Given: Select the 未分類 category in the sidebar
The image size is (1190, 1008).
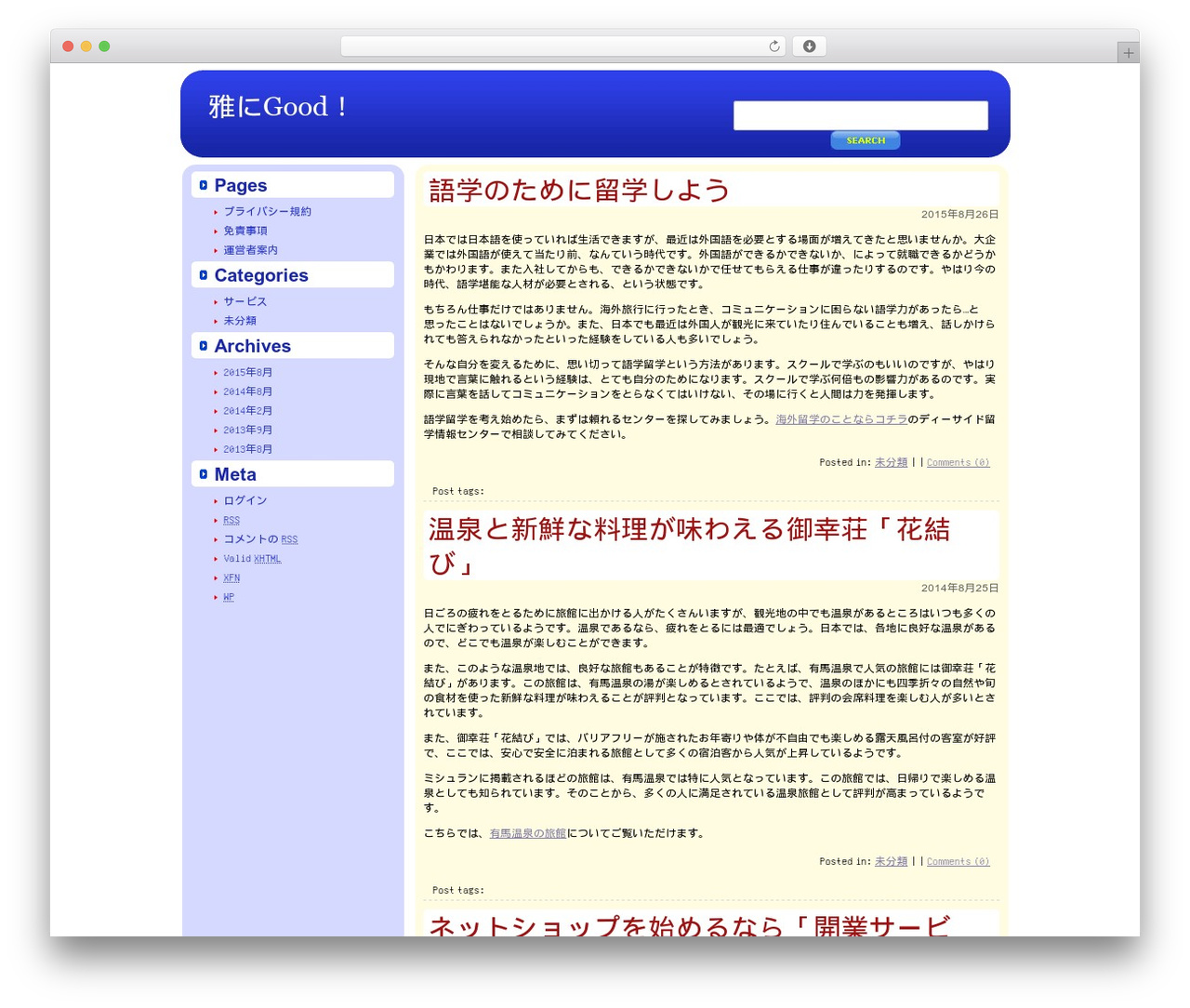Looking at the screenshot, I should (x=239, y=321).
